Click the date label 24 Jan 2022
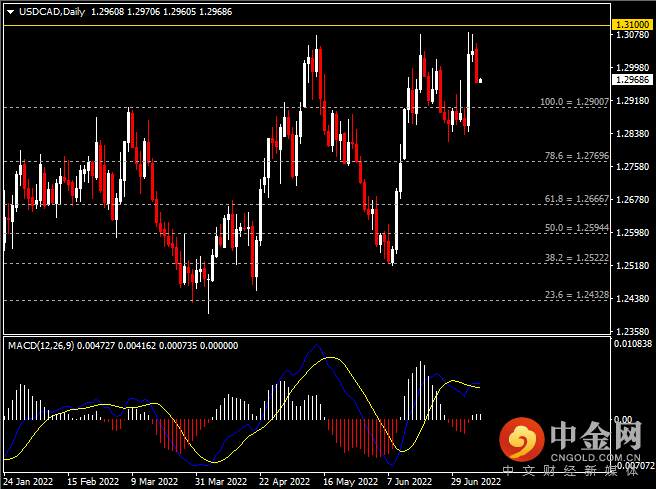Screen dimensions: 656x489 [28, 481]
